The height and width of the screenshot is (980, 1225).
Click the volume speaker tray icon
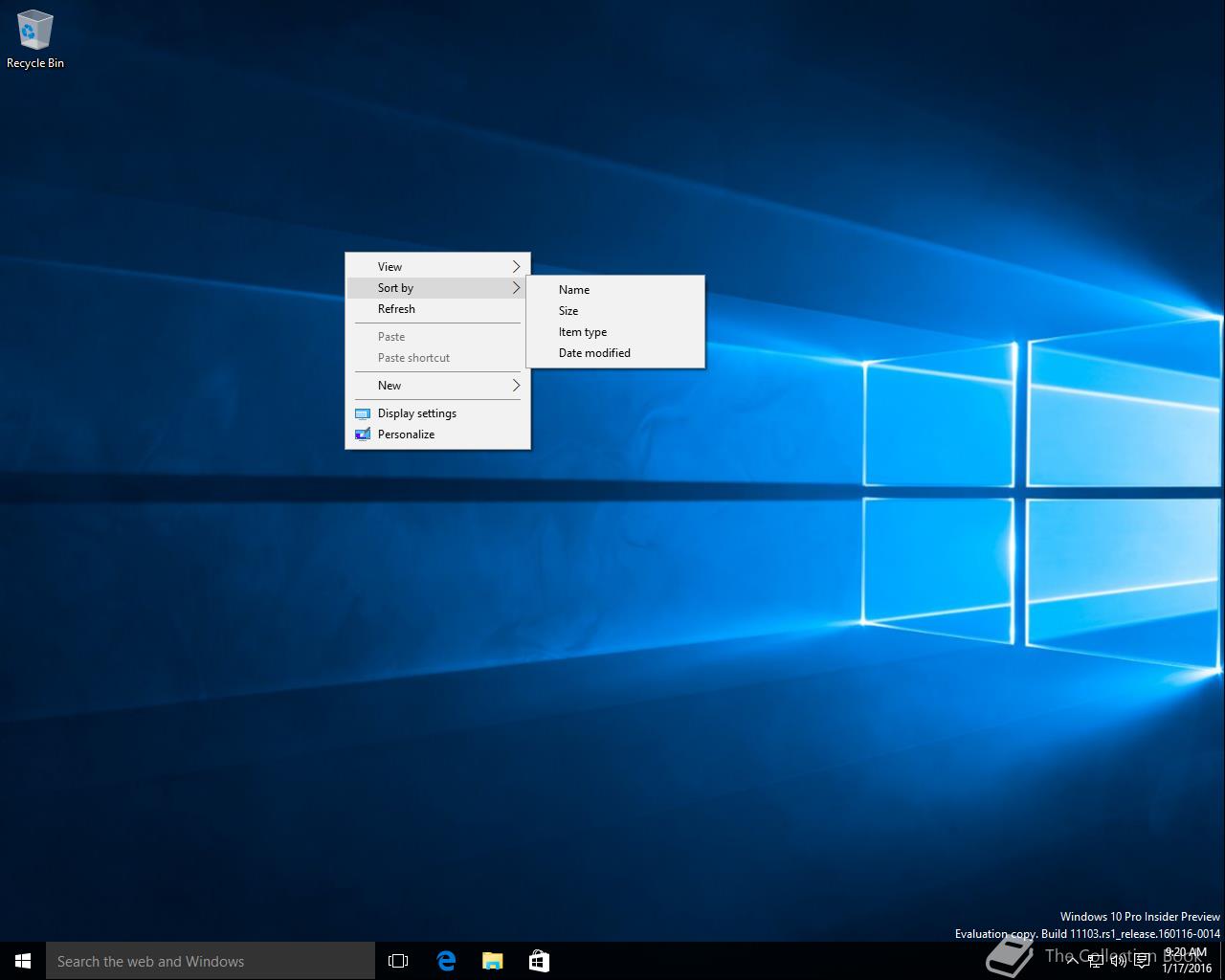point(1118,961)
